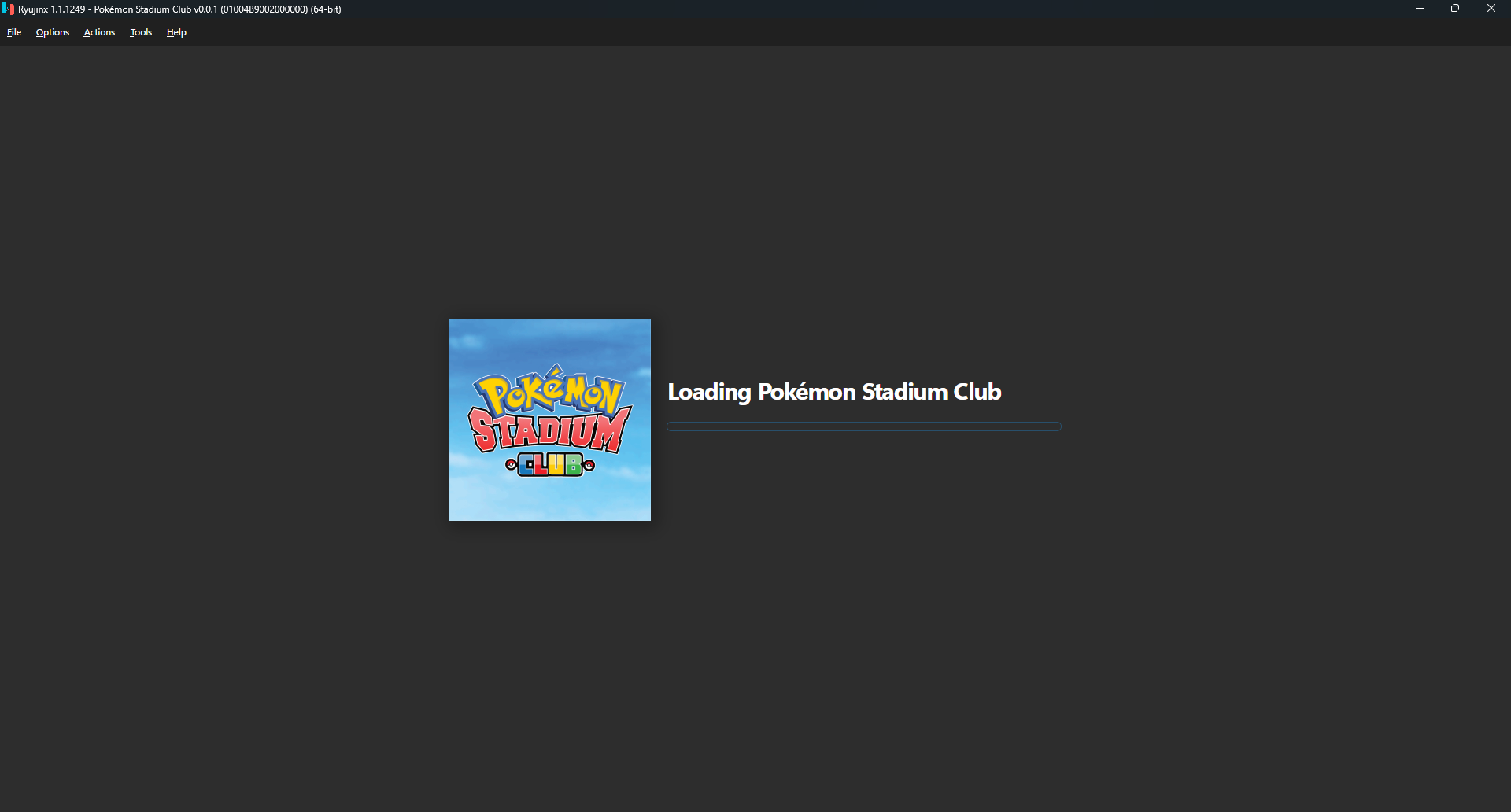Viewport: 1511px width, 812px height.
Task: Restore down the Ryujinx window
Action: (x=1455, y=9)
